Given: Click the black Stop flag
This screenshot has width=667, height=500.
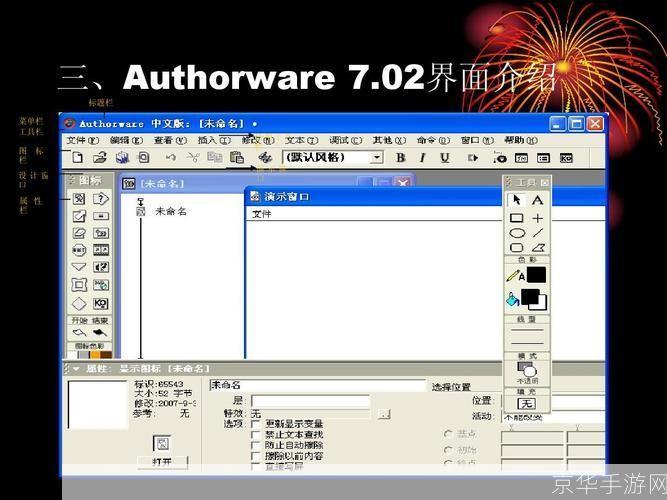Looking at the screenshot, I should click(100, 332).
